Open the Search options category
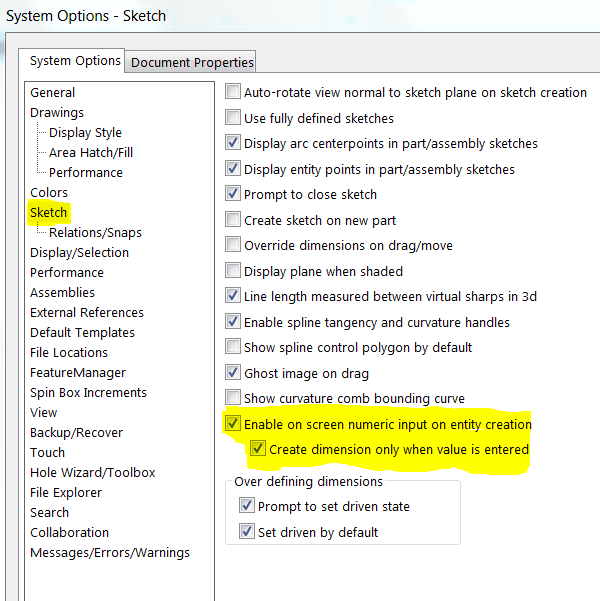The width and height of the screenshot is (600, 601). coord(49,512)
